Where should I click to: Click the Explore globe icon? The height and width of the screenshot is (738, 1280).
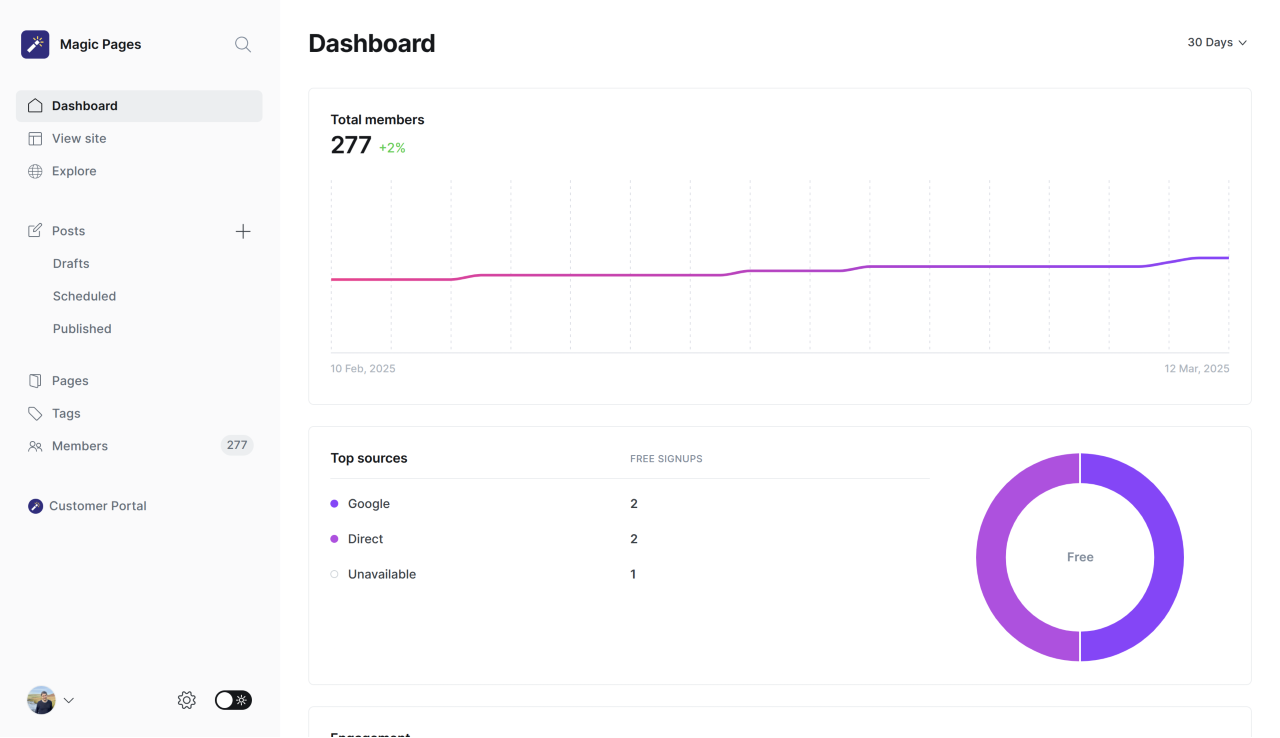[x=34, y=171]
